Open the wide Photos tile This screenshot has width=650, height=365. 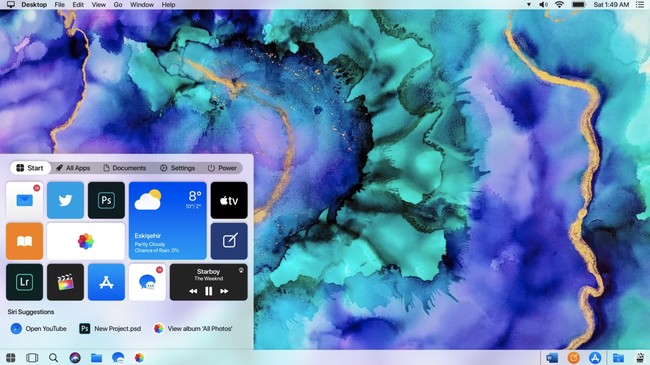(x=86, y=241)
